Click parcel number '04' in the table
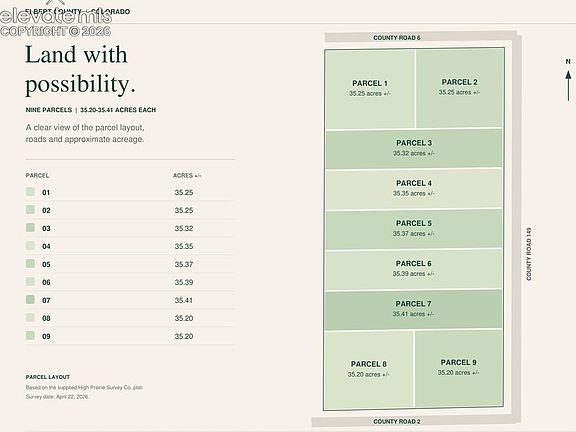Image resolution: width=576 pixels, height=432 pixels. pos(46,246)
